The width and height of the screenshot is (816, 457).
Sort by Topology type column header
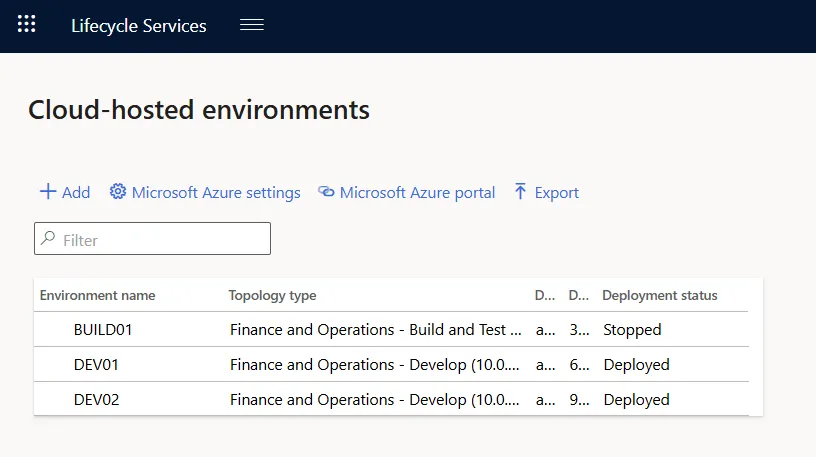(x=272, y=296)
